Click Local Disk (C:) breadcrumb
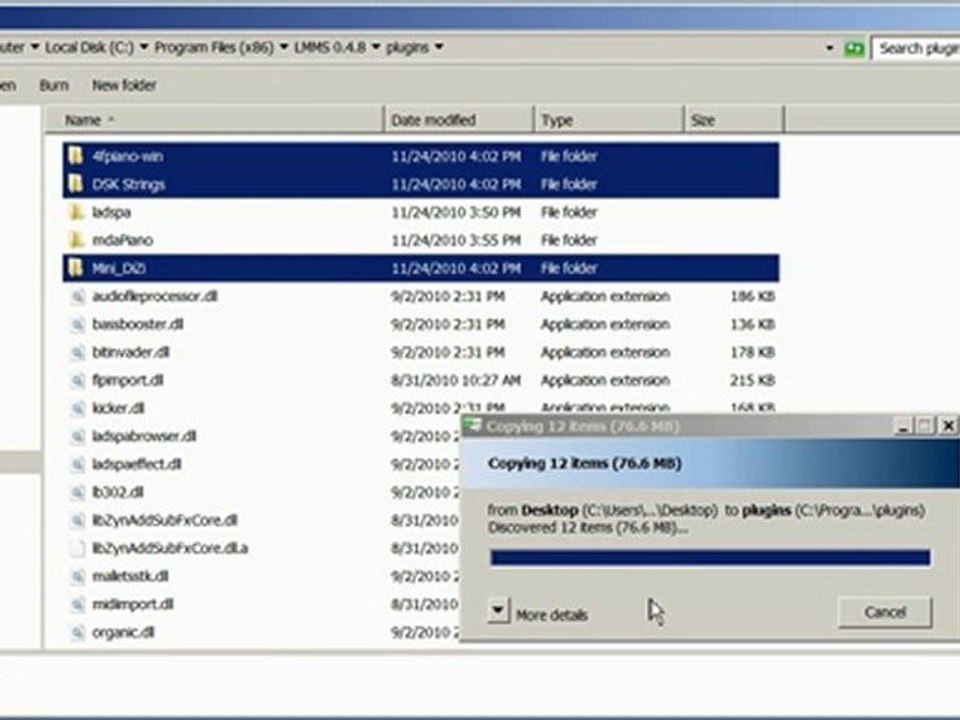The image size is (960, 720). click(x=89, y=47)
